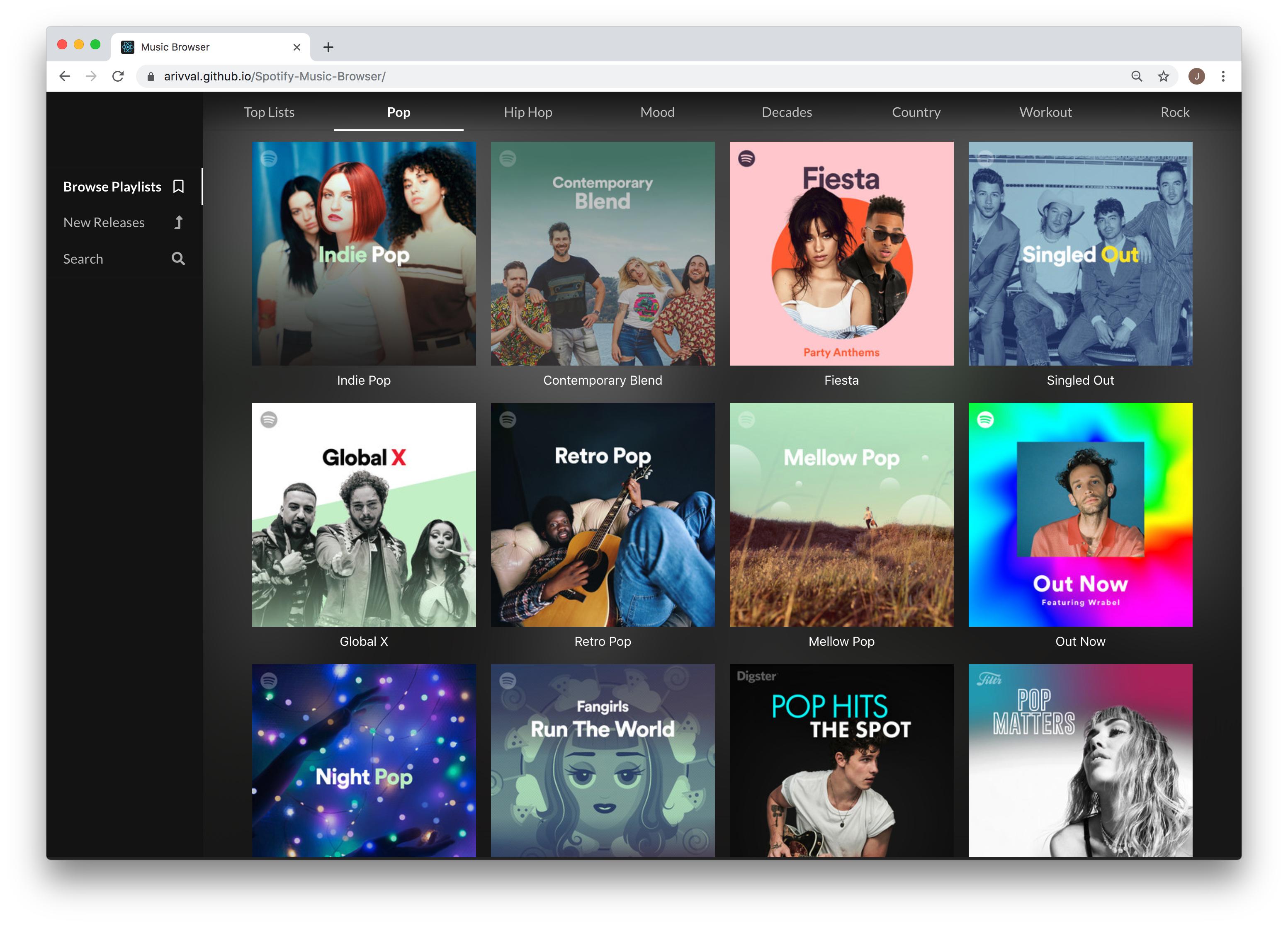The width and height of the screenshot is (1288, 926).
Task: Go to the Workout category tab
Action: (1045, 112)
